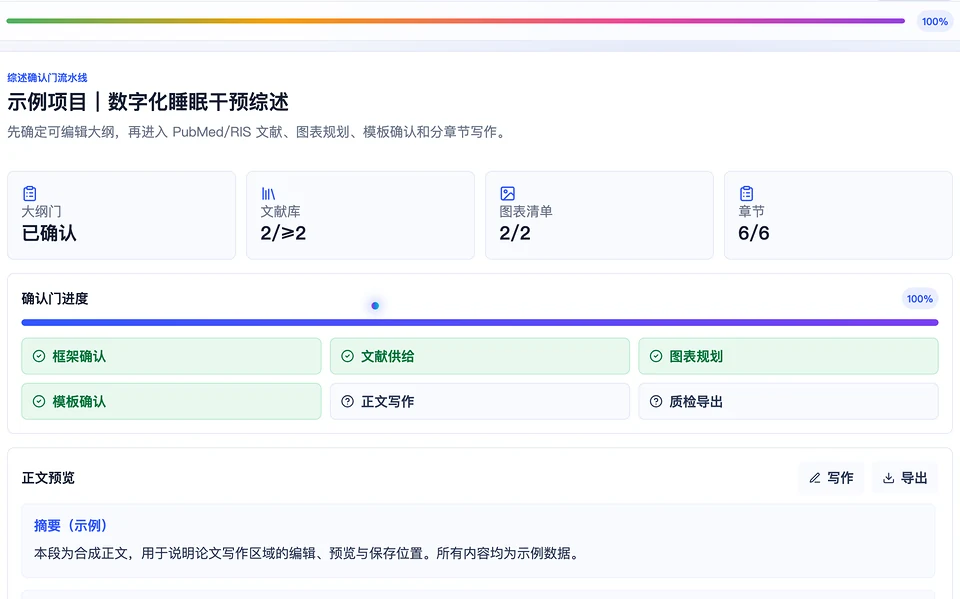
Task: Select the 文献库 2/≥2 card
Action: (361, 216)
